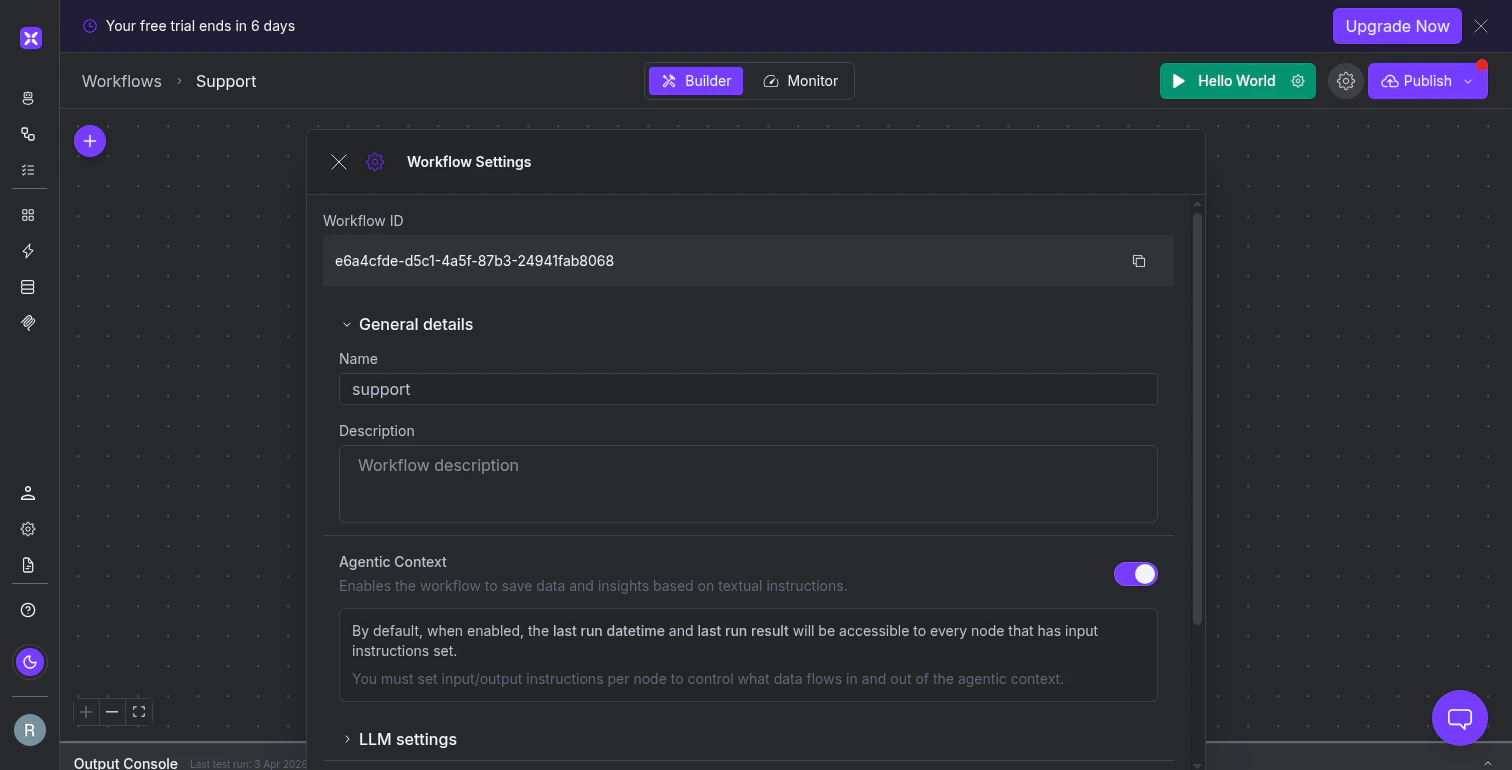Click the Apps grid icon in the sidebar
1512x770 pixels.
pos(28,214)
